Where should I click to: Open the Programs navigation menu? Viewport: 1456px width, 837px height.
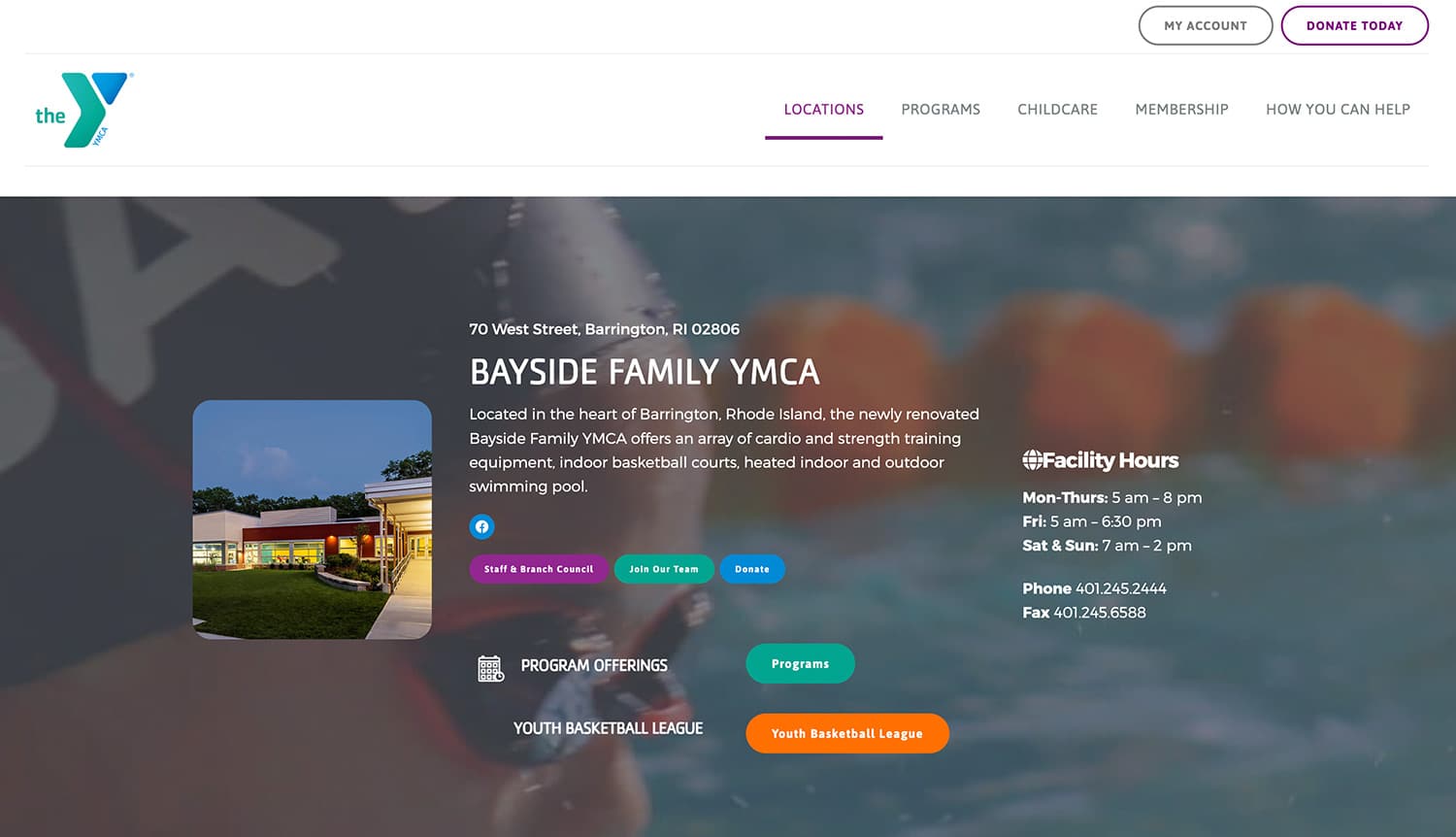coord(941,110)
